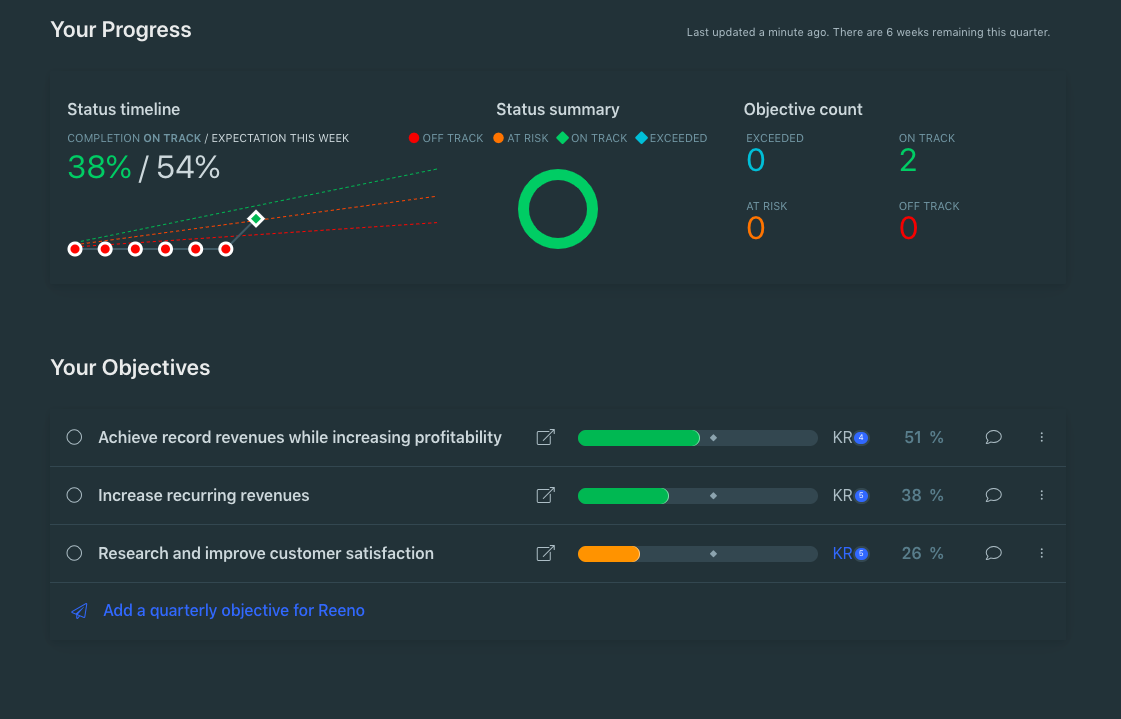
Task: Open external link for "Research and improve customer satisfaction"
Action: tap(545, 553)
